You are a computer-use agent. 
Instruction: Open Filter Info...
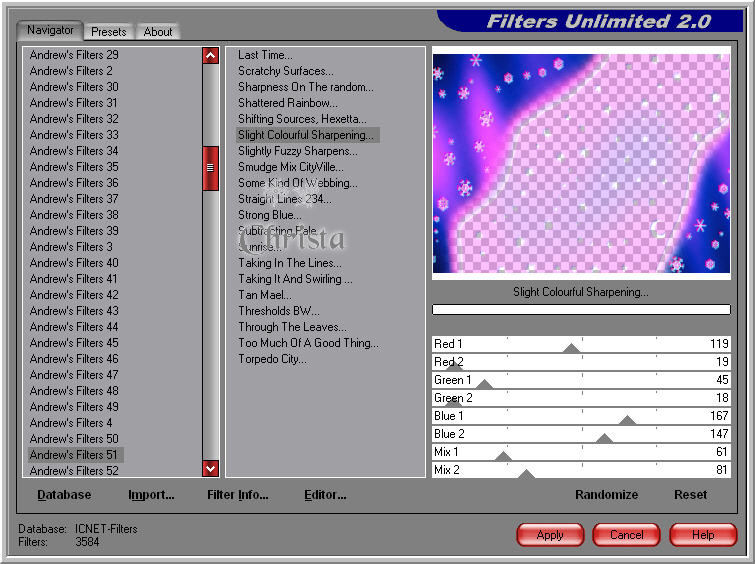coord(238,495)
